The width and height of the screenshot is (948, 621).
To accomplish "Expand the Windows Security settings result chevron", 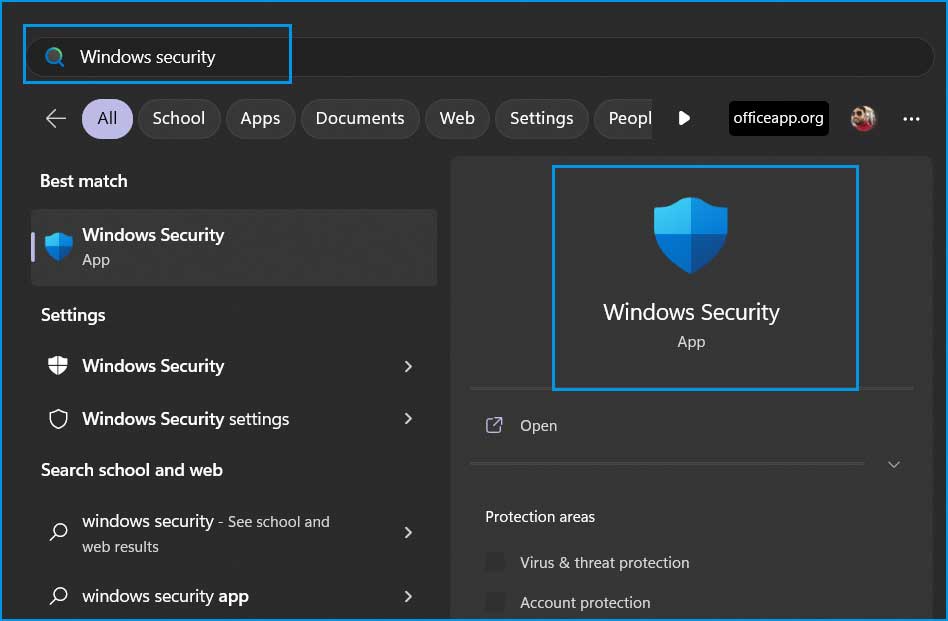I will pyautogui.click(x=408, y=418).
